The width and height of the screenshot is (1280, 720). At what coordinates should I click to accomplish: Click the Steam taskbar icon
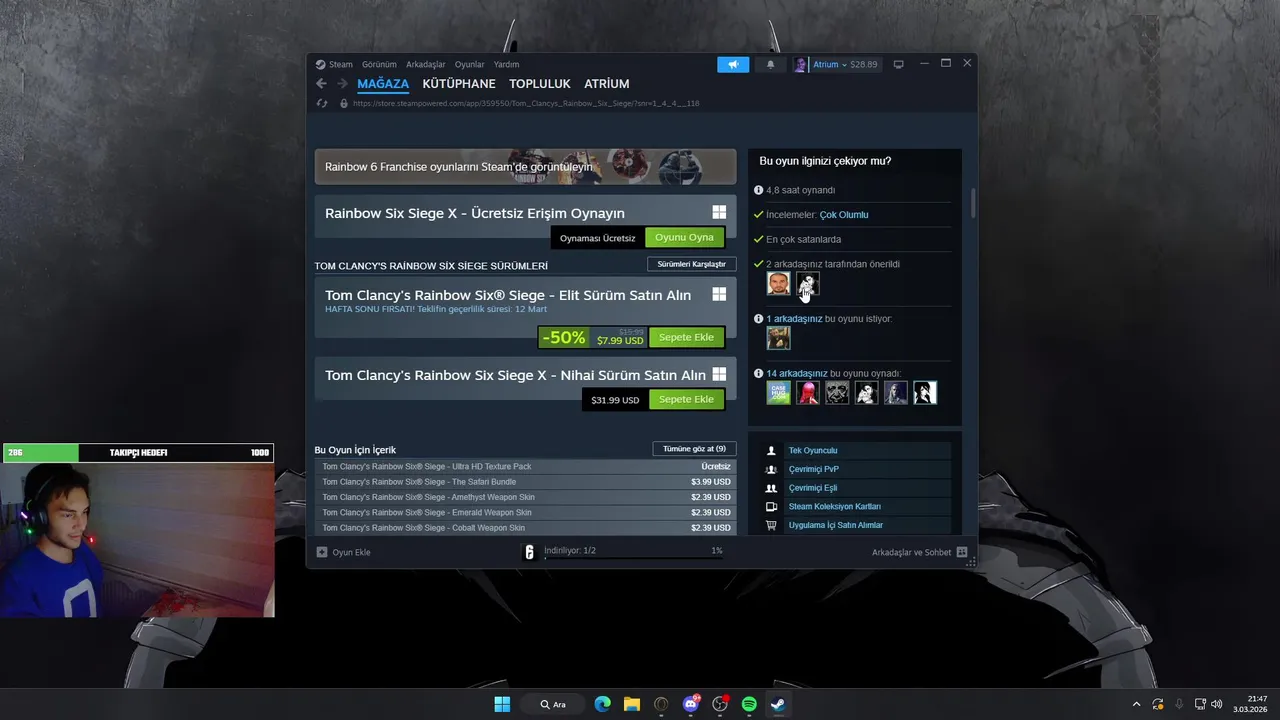[x=777, y=704]
